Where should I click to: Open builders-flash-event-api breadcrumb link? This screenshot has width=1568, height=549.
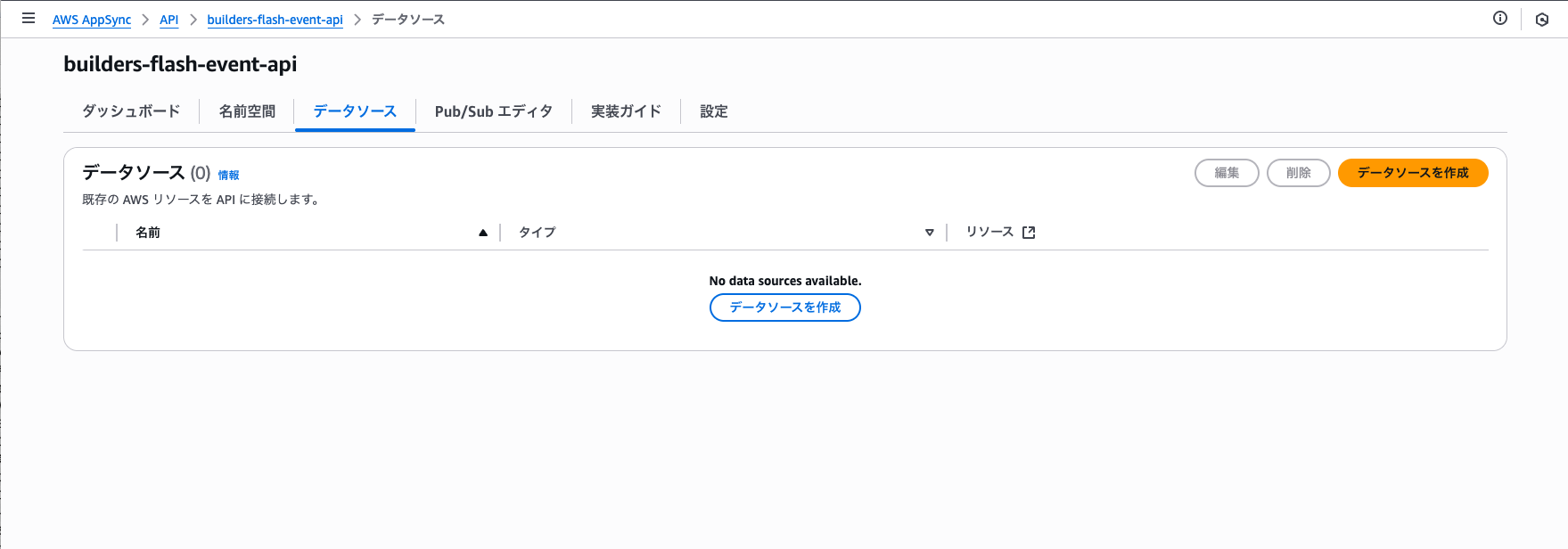[x=275, y=20]
